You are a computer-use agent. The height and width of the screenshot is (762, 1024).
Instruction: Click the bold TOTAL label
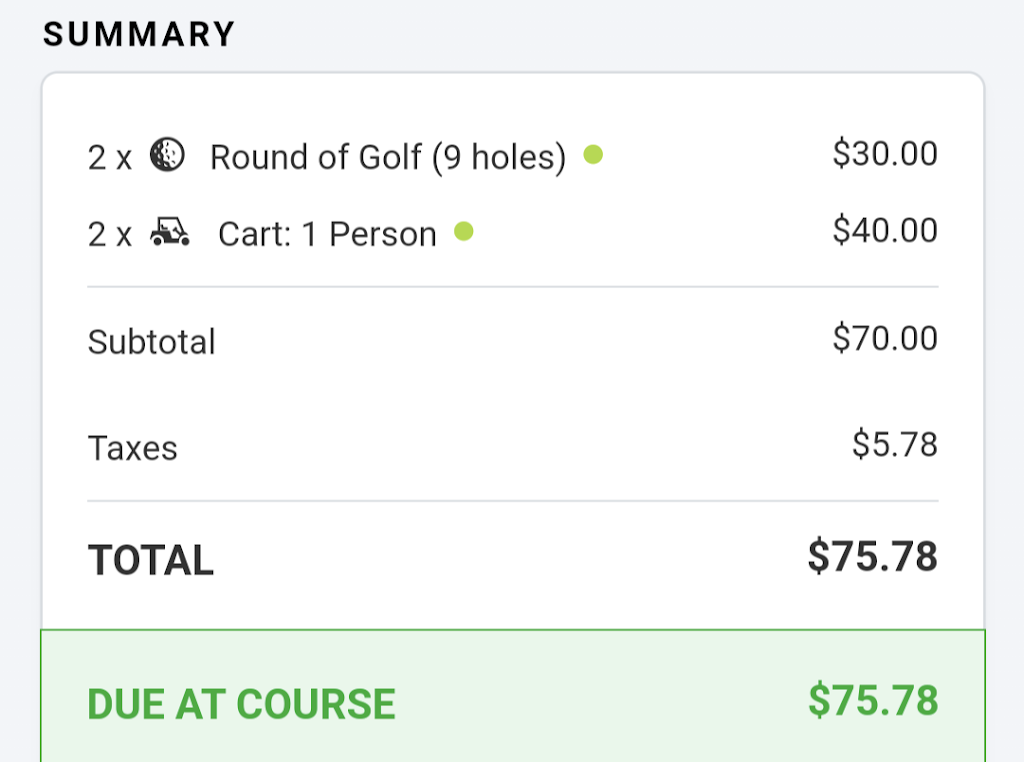[x=151, y=560]
